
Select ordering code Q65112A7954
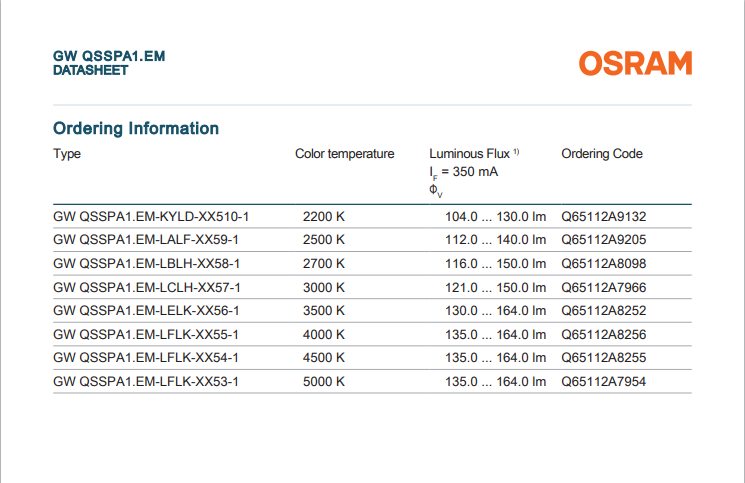[604, 381]
